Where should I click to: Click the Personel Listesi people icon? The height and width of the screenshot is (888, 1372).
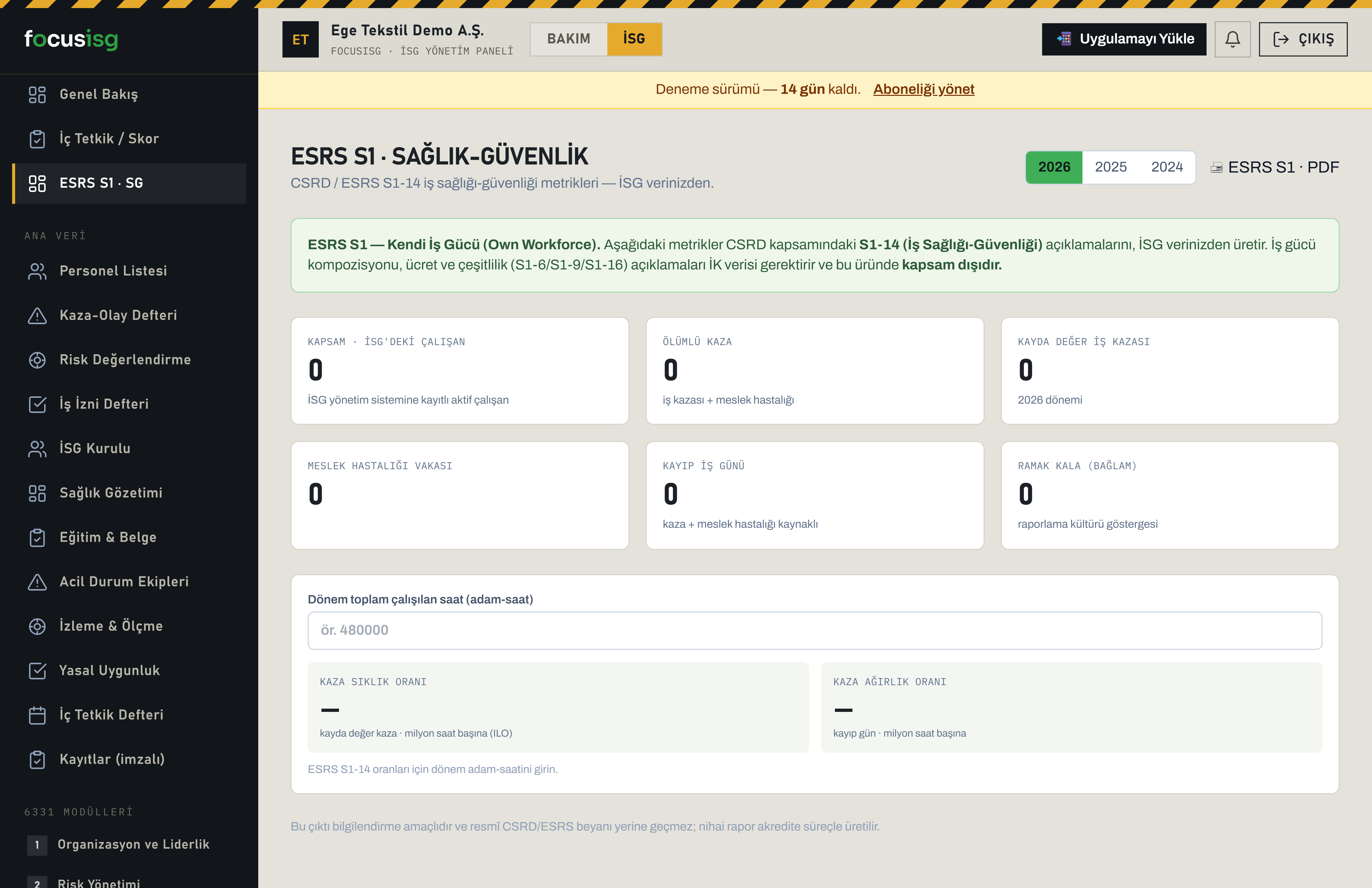38,271
